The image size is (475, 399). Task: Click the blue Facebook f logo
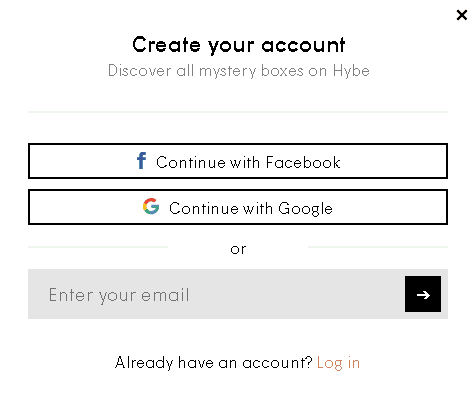[141, 161]
